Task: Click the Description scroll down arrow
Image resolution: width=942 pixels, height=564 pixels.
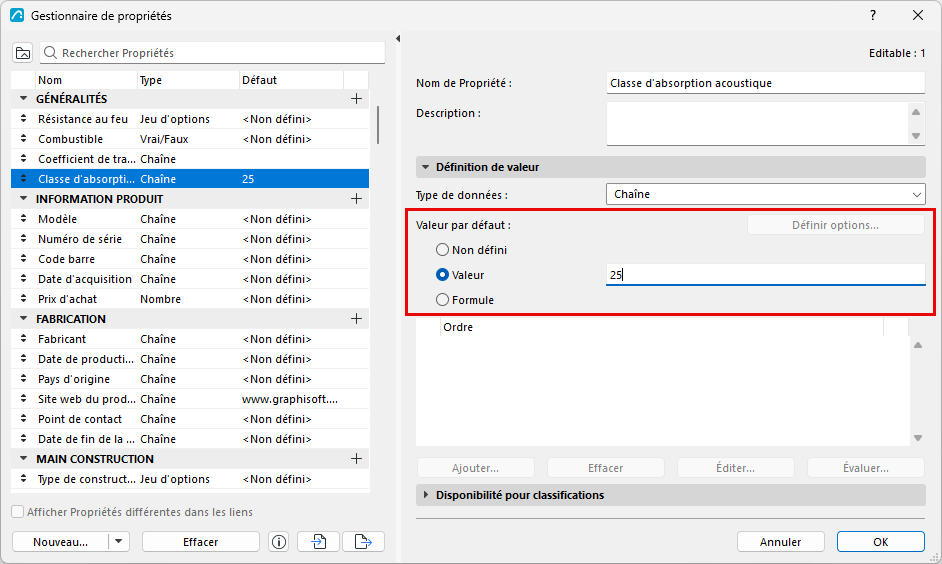Action: (x=916, y=136)
